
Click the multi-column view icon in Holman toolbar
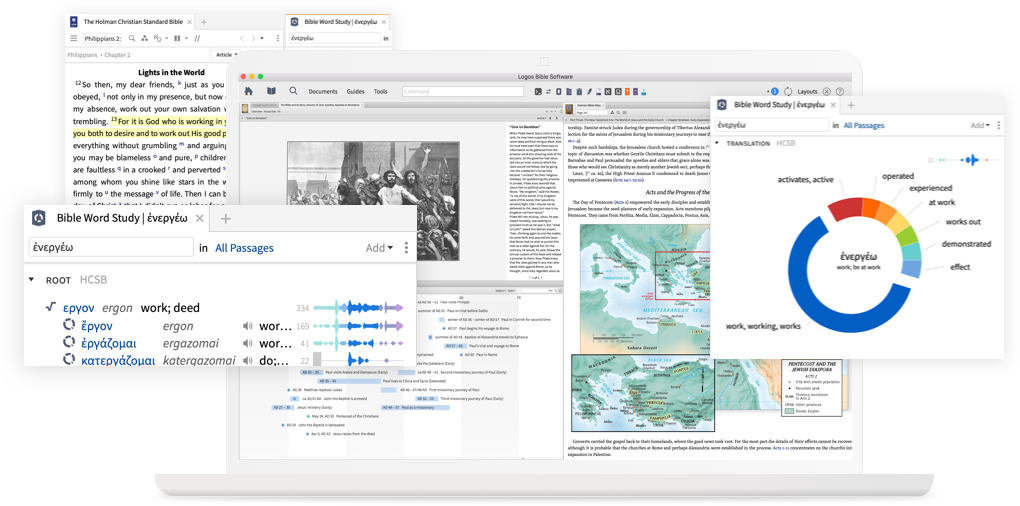176,38
